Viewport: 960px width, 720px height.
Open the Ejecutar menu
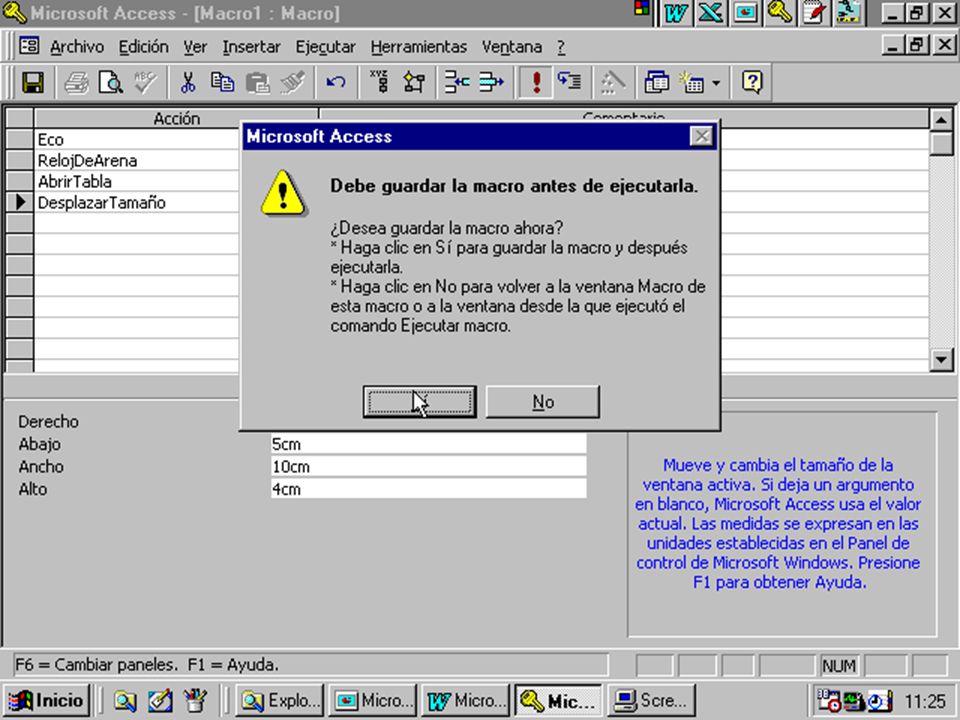pyautogui.click(x=325, y=47)
